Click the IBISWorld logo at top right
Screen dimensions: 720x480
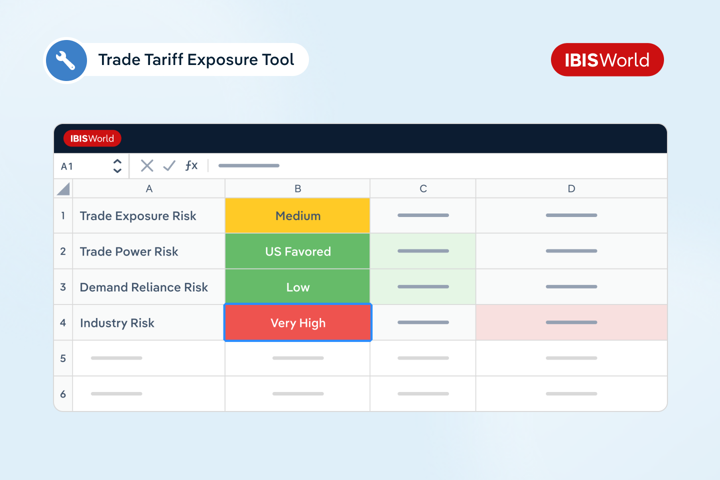point(607,60)
